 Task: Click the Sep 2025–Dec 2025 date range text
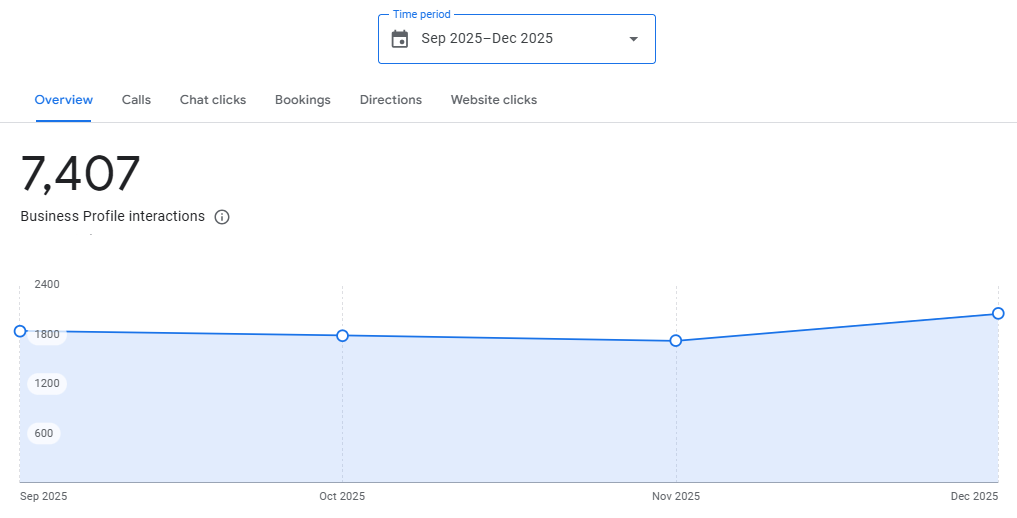487,38
